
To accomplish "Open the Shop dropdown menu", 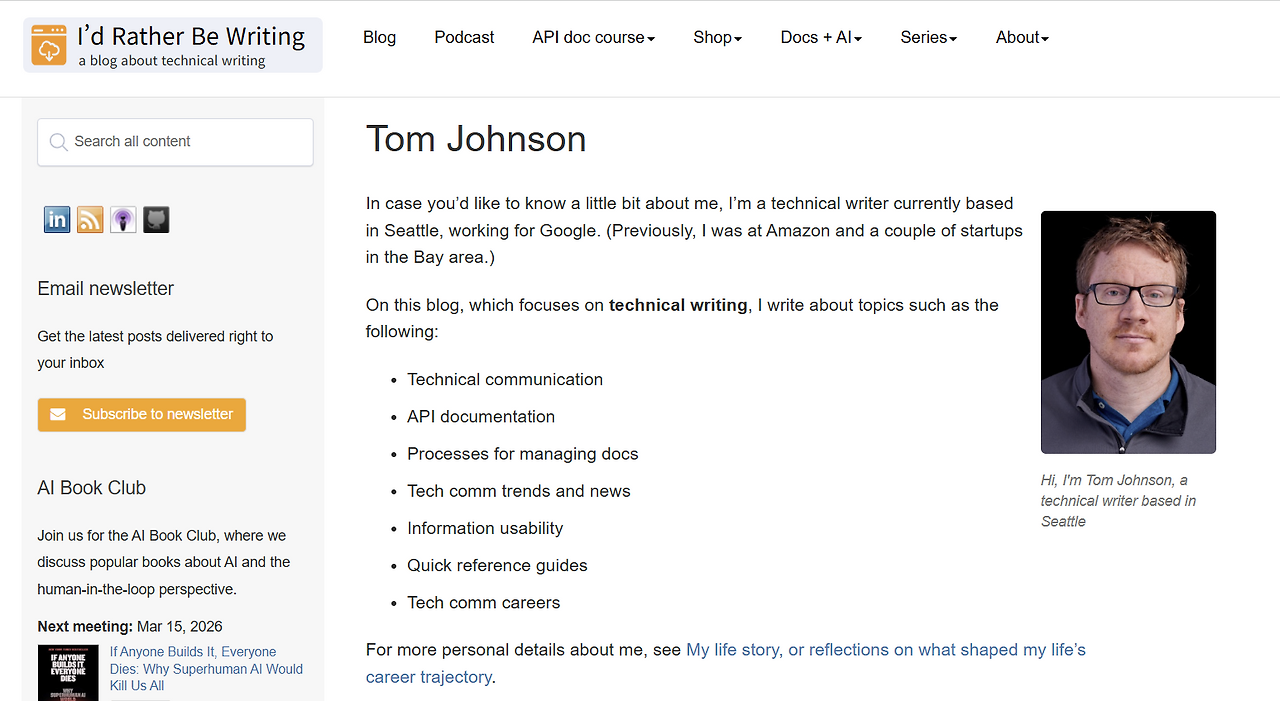I will pyautogui.click(x=717, y=38).
